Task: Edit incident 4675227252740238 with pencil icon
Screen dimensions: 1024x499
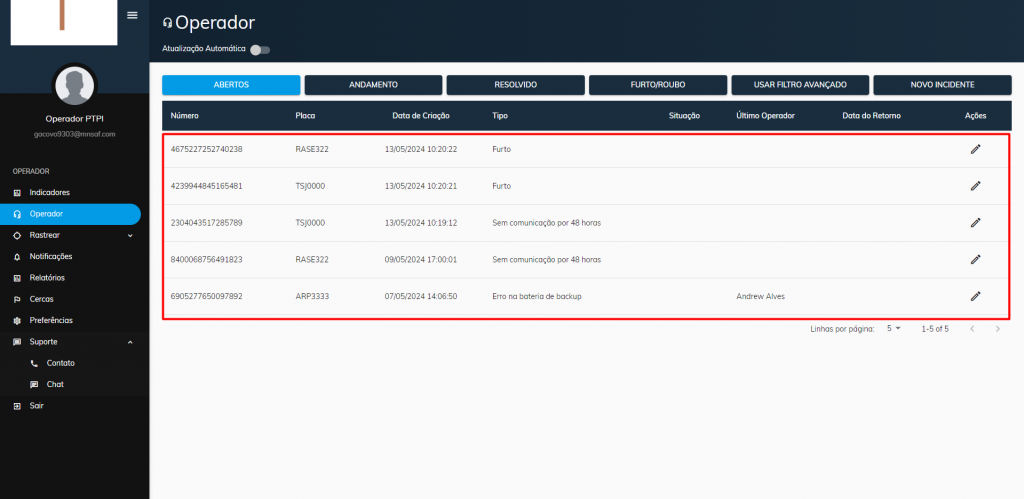Action: [x=975, y=149]
